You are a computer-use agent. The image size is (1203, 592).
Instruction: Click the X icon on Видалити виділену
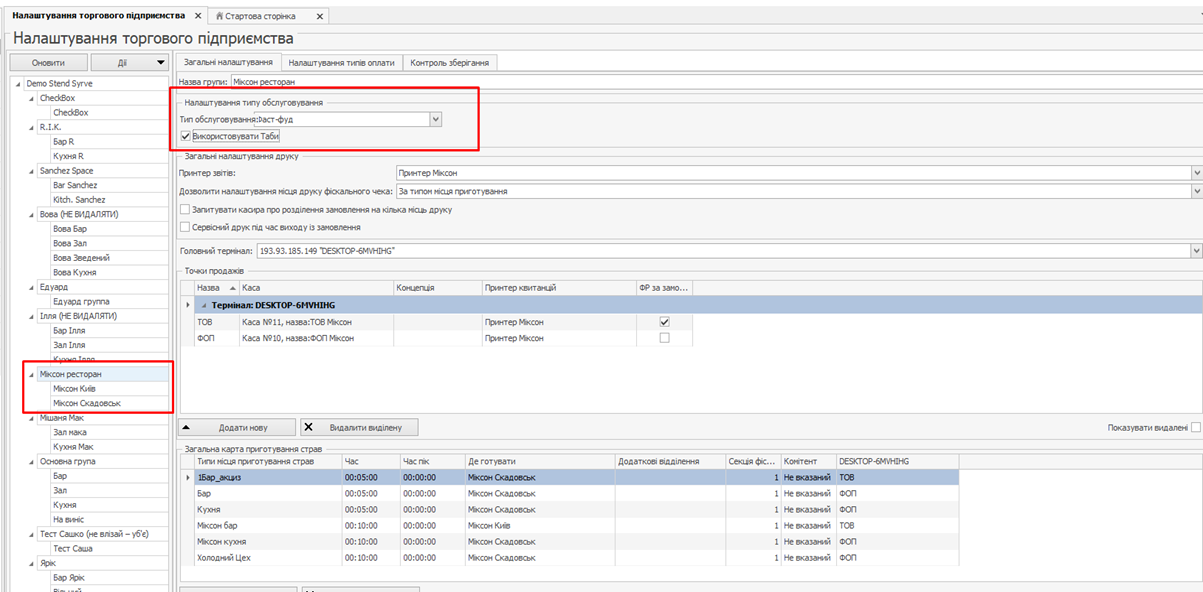point(308,427)
